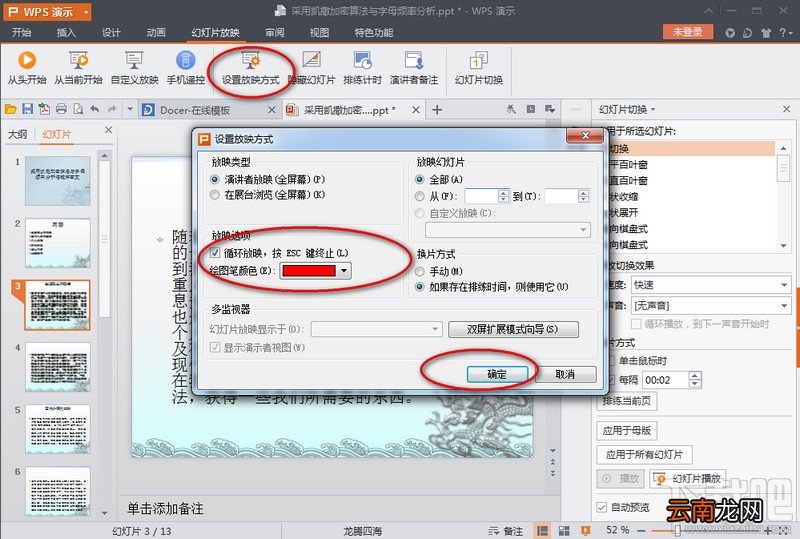Hide the current slide (隐藏幻灯片)
The image size is (800, 539).
pyautogui.click(x=311, y=67)
